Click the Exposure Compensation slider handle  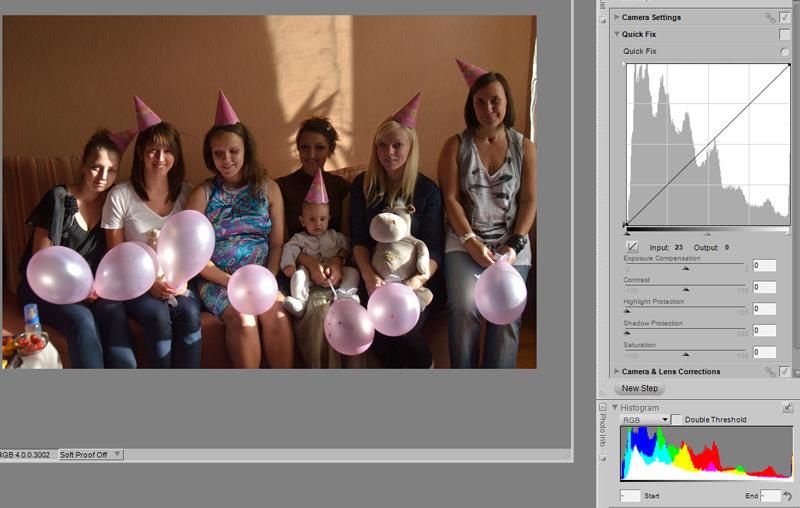tap(686, 268)
